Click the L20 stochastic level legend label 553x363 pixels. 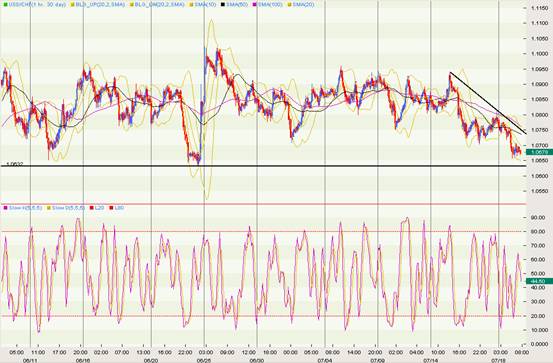[x=99, y=208]
